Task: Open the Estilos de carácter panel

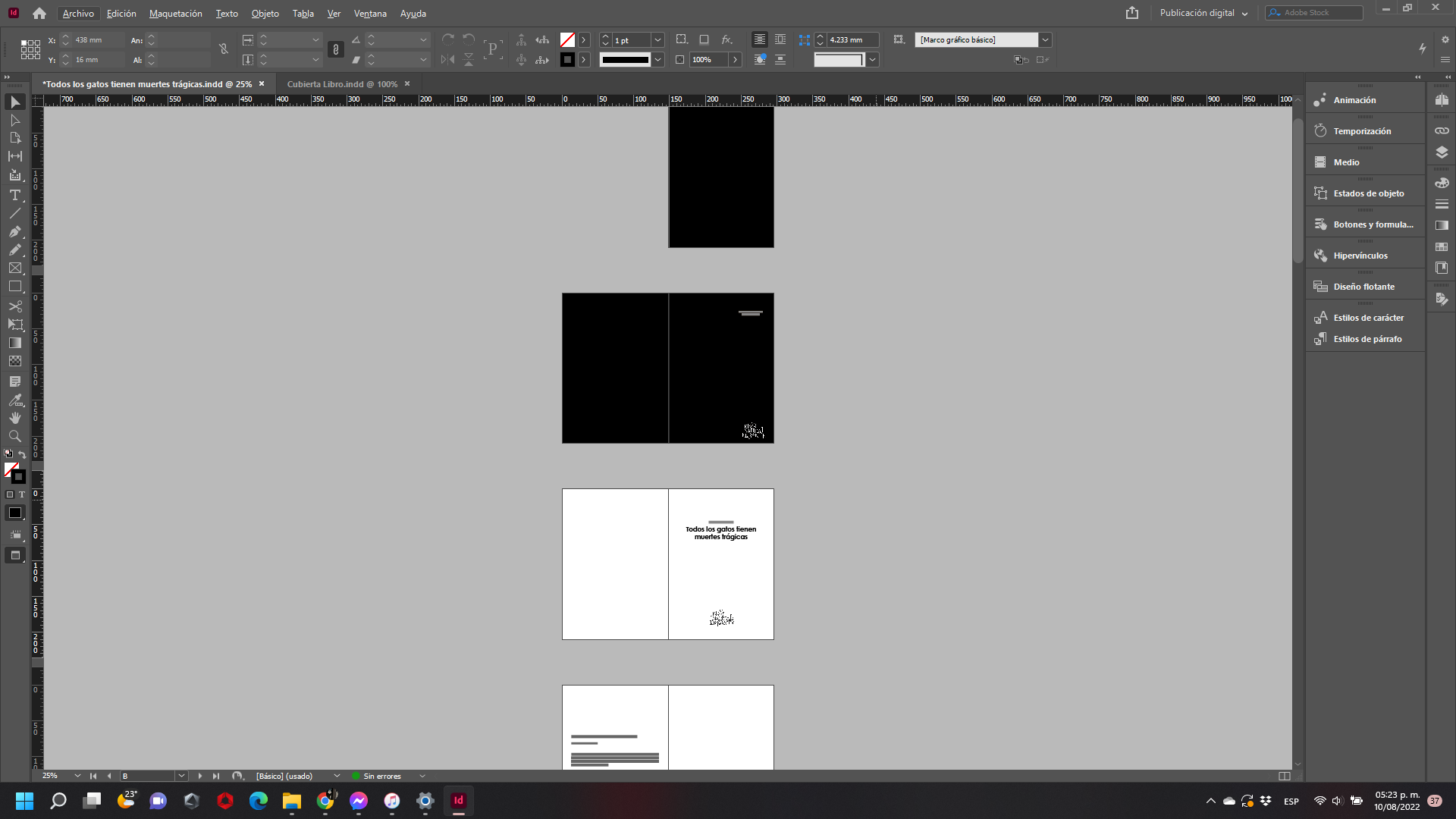Action: [x=1368, y=318]
